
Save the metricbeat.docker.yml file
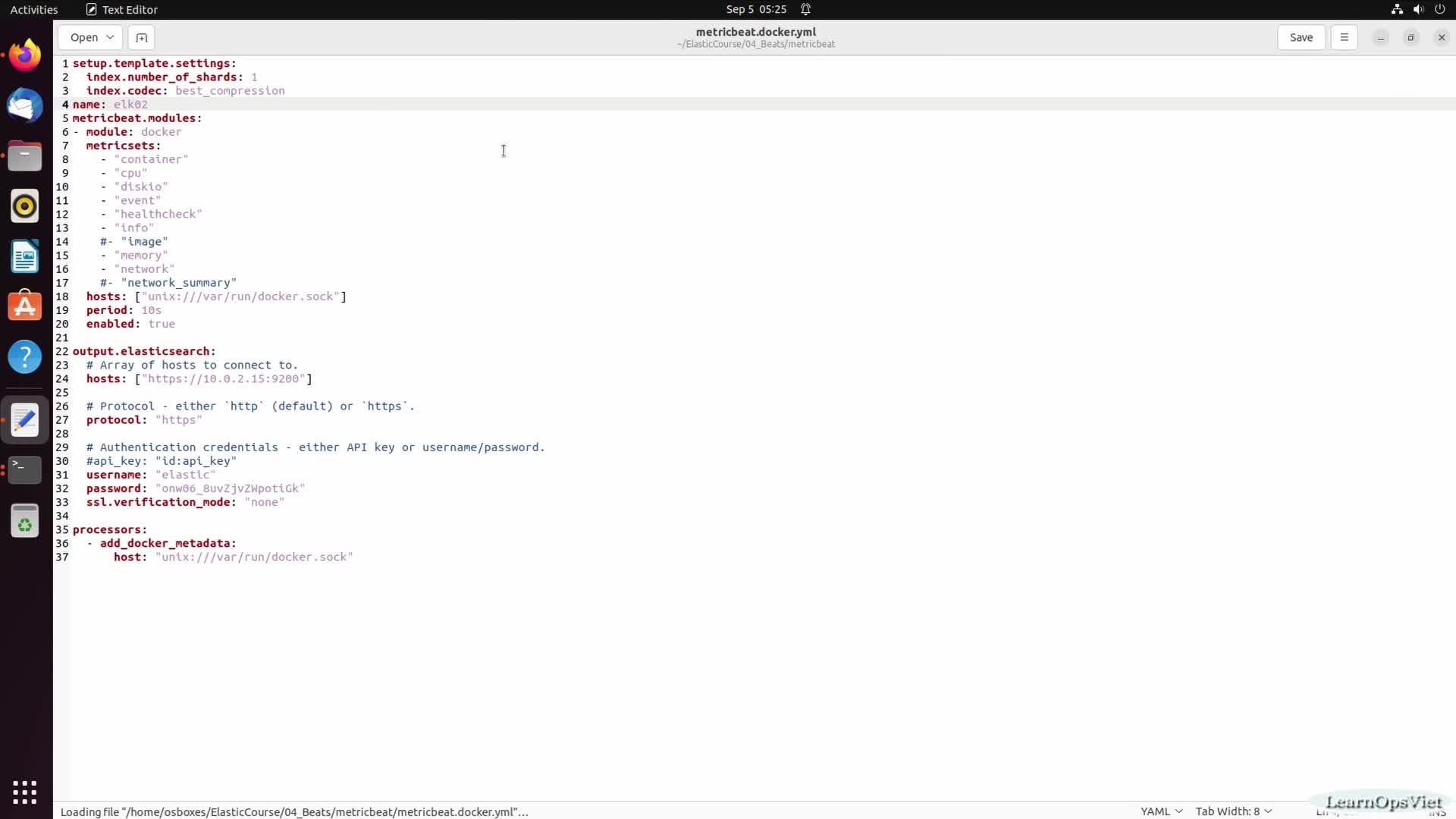click(x=1301, y=37)
